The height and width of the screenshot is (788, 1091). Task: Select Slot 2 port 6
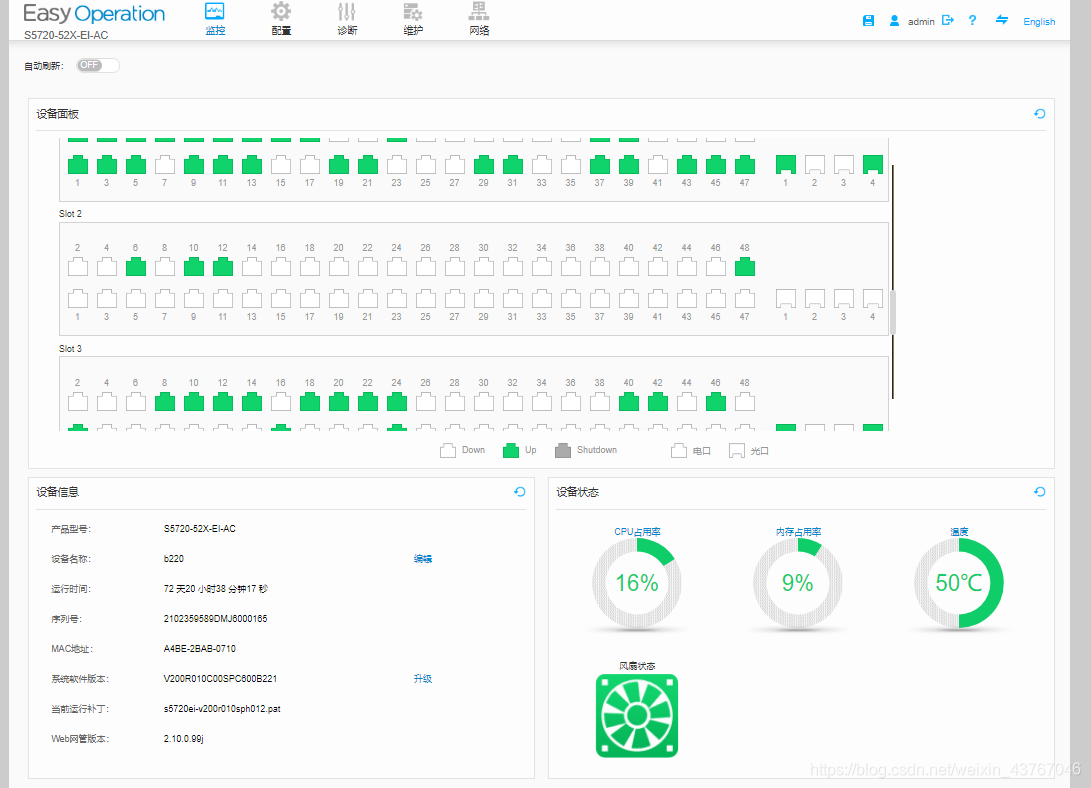136,266
